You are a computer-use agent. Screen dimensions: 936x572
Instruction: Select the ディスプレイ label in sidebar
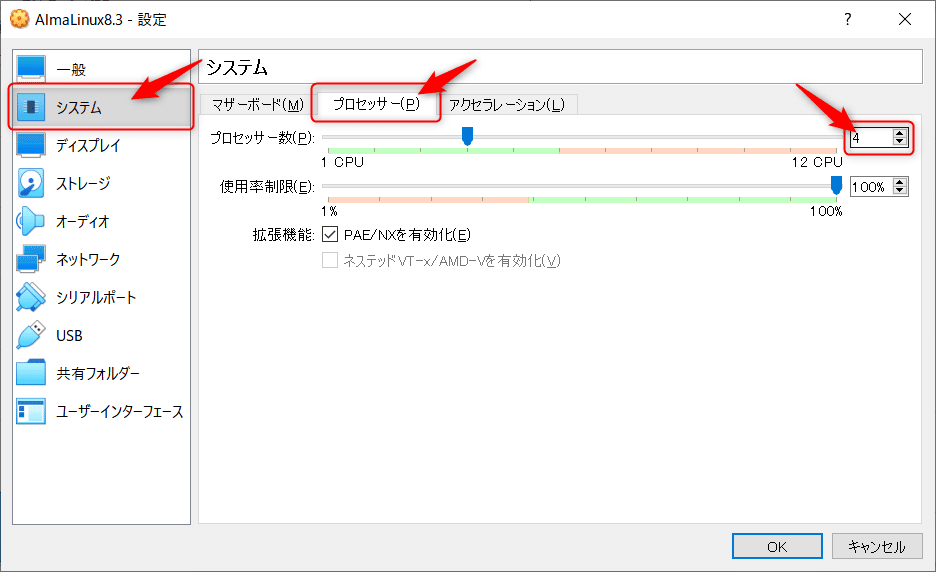pos(88,145)
